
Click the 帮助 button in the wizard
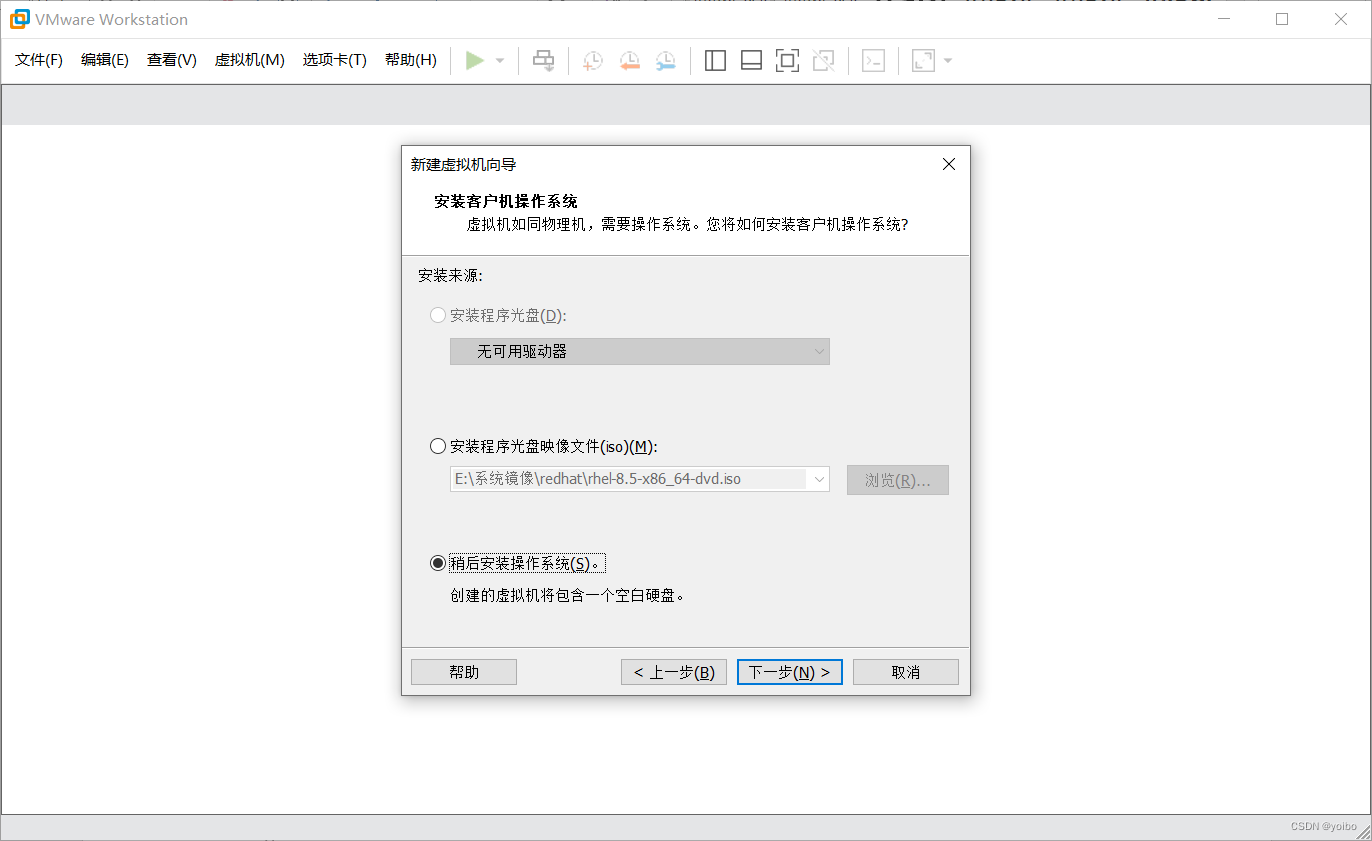pos(464,672)
